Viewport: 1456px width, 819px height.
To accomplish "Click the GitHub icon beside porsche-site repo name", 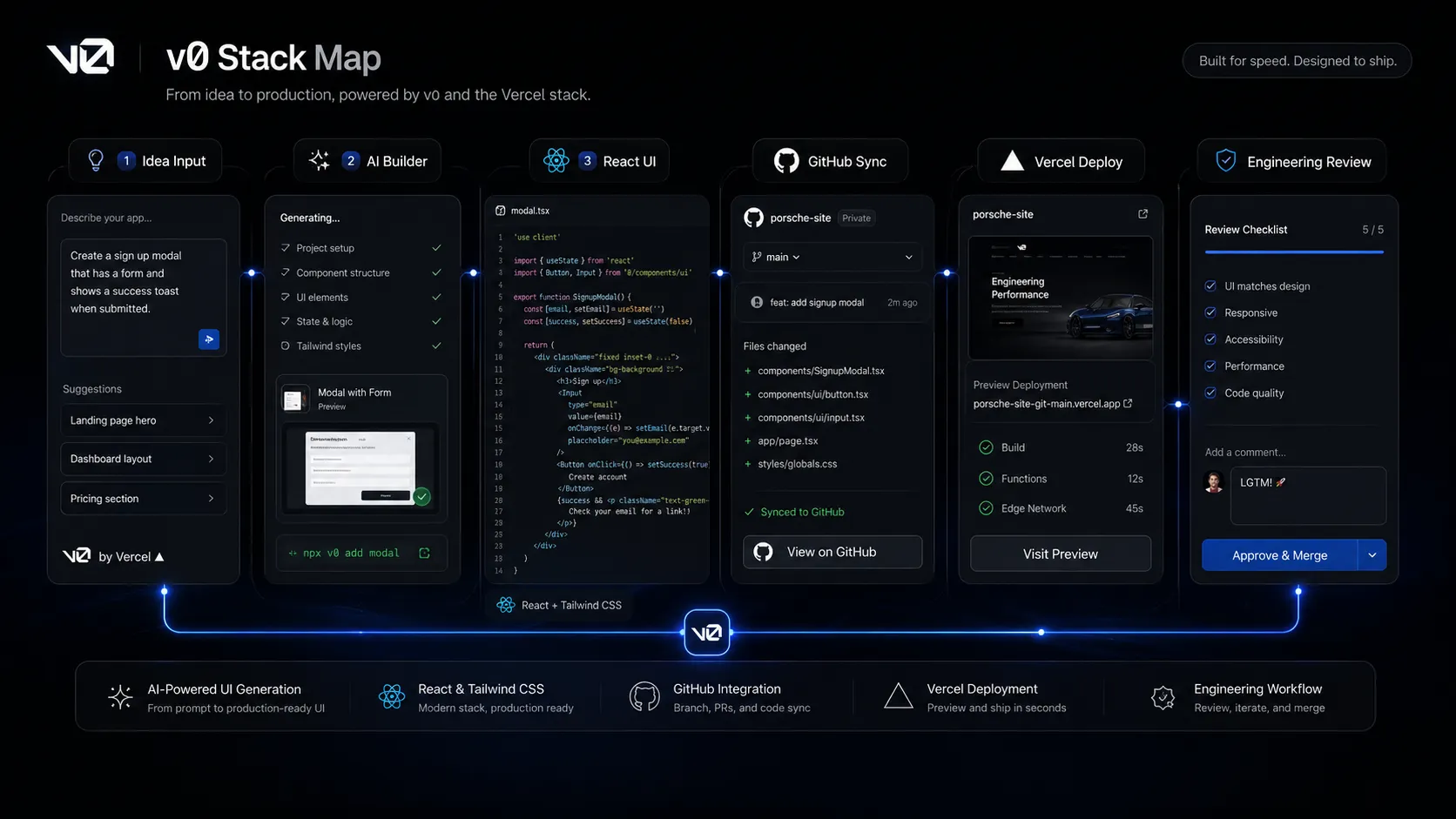I will [753, 218].
